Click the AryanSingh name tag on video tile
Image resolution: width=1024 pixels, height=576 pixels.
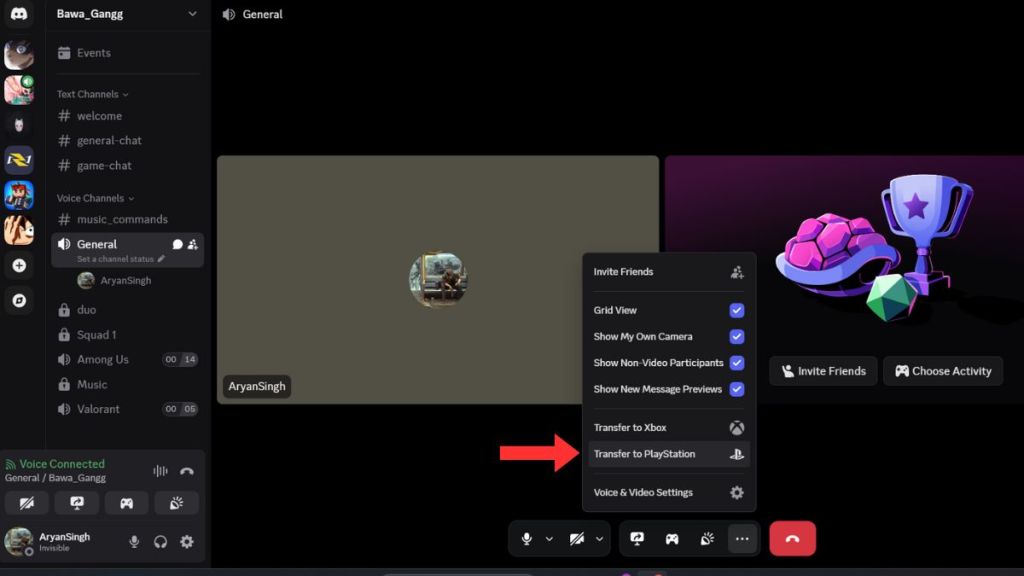pyautogui.click(x=257, y=386)
